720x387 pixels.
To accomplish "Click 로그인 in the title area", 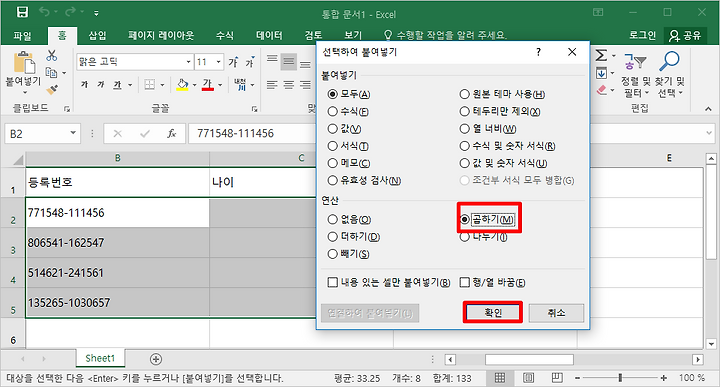I will pyautogui.click(x=642, y=35).
